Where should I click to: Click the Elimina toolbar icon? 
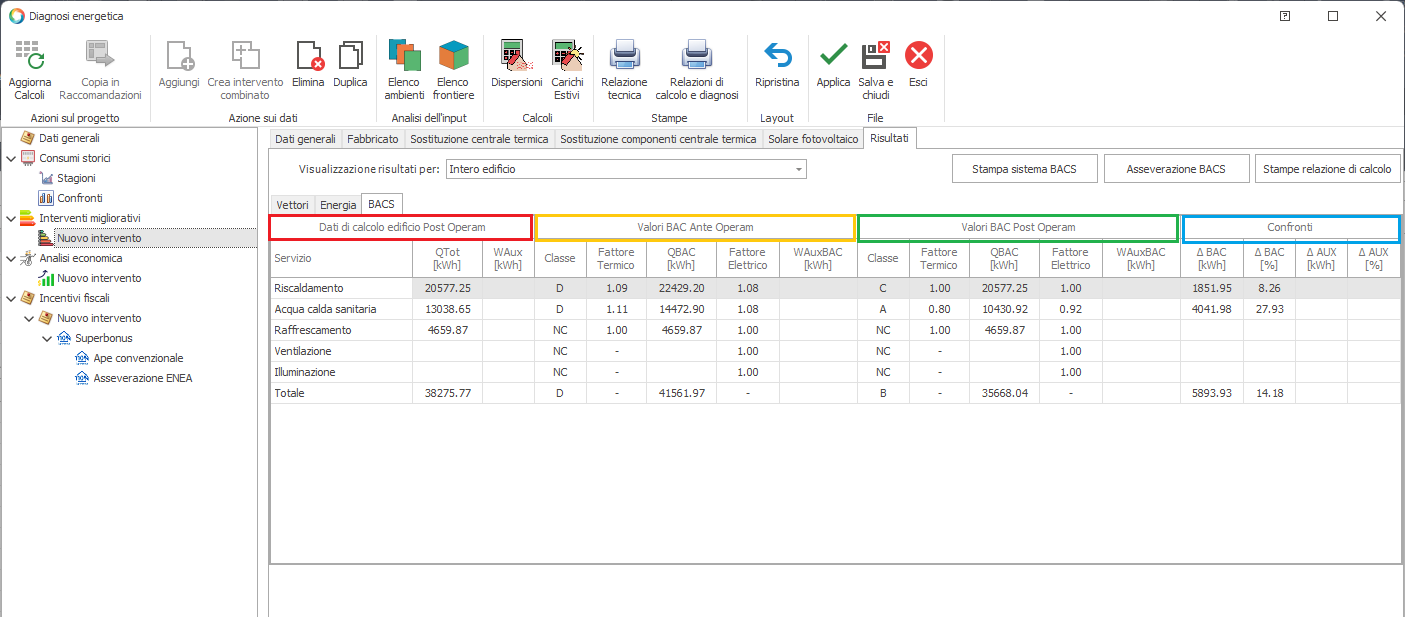pyautogui.click(x=308, y=57)
